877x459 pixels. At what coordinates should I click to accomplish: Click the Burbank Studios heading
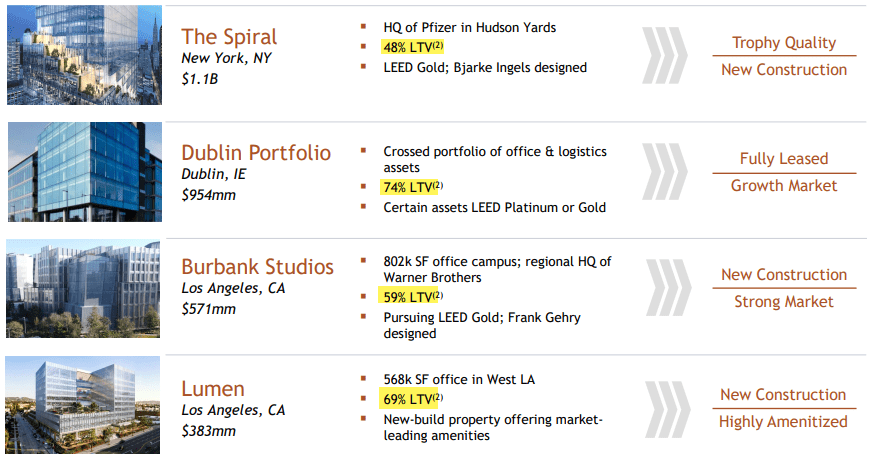[x=257, y=267]
